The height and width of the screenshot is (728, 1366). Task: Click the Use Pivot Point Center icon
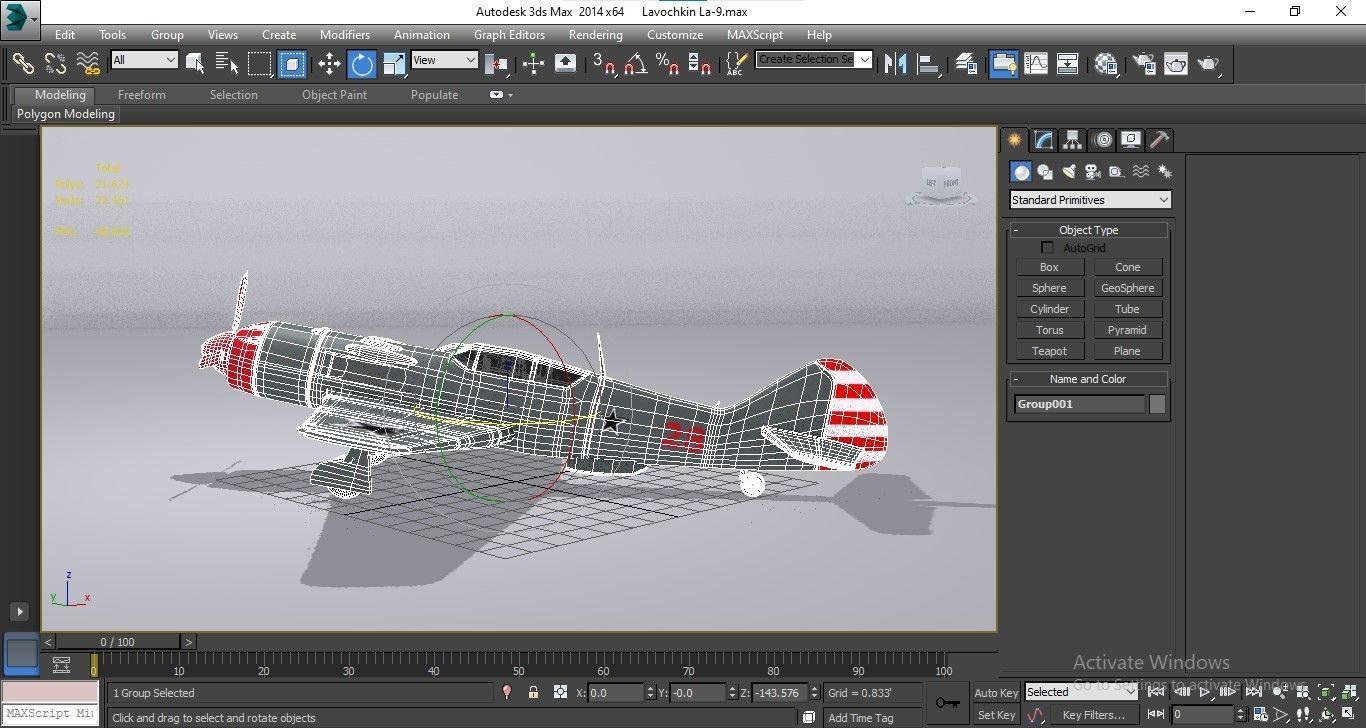(496, 64)
